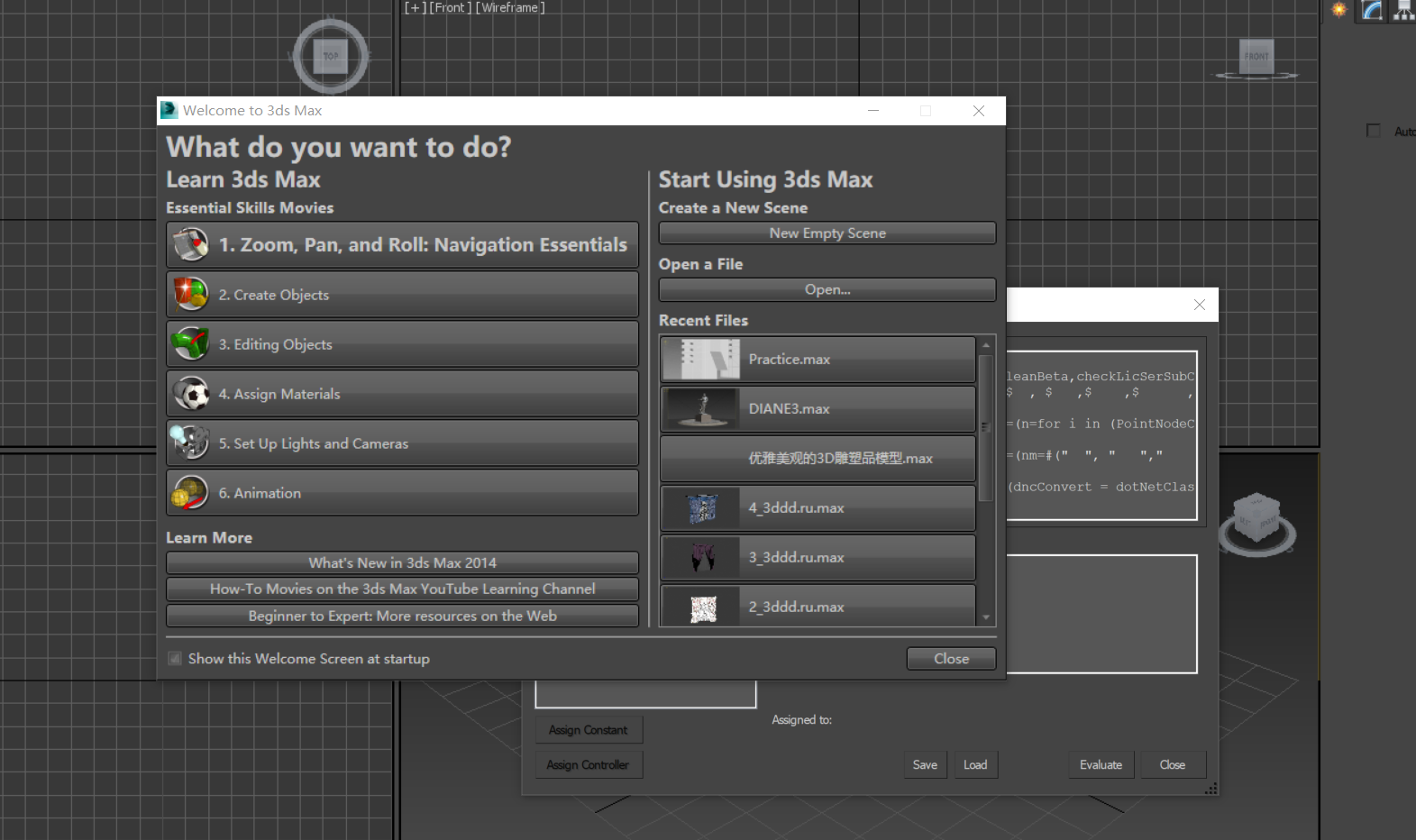Click the 4_3ddd.ru.max thumbnail

coord(702,508)
